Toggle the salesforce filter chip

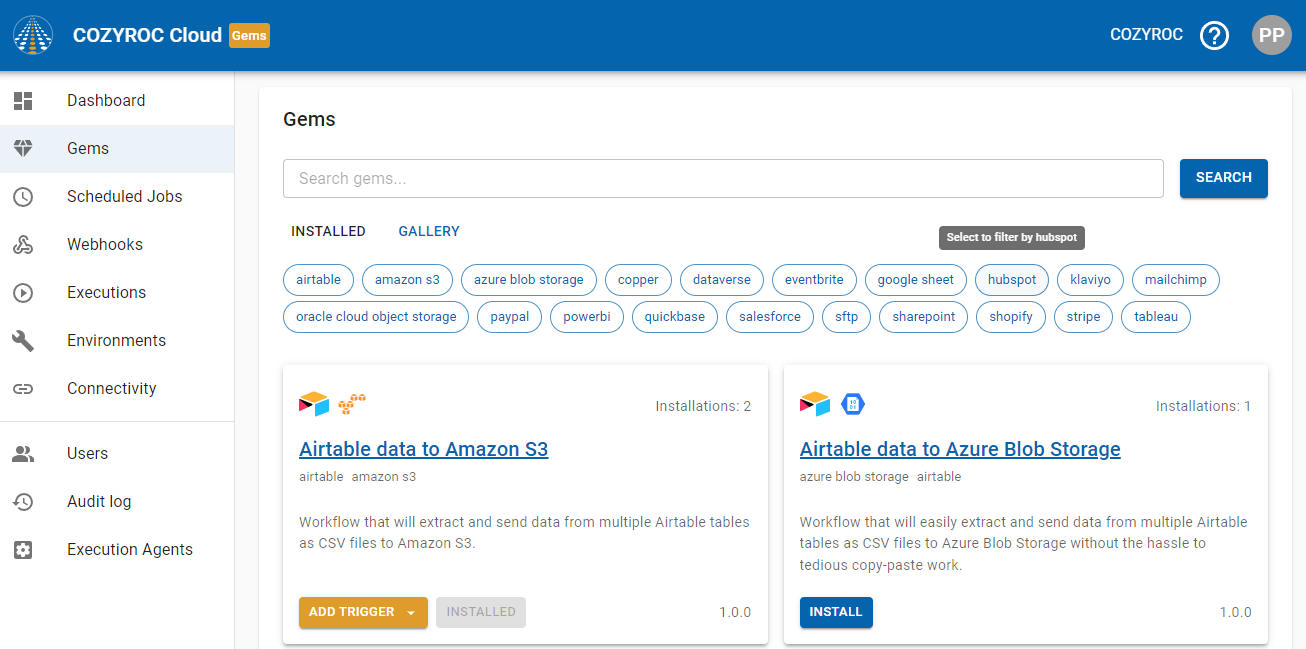tap(769, 317)
